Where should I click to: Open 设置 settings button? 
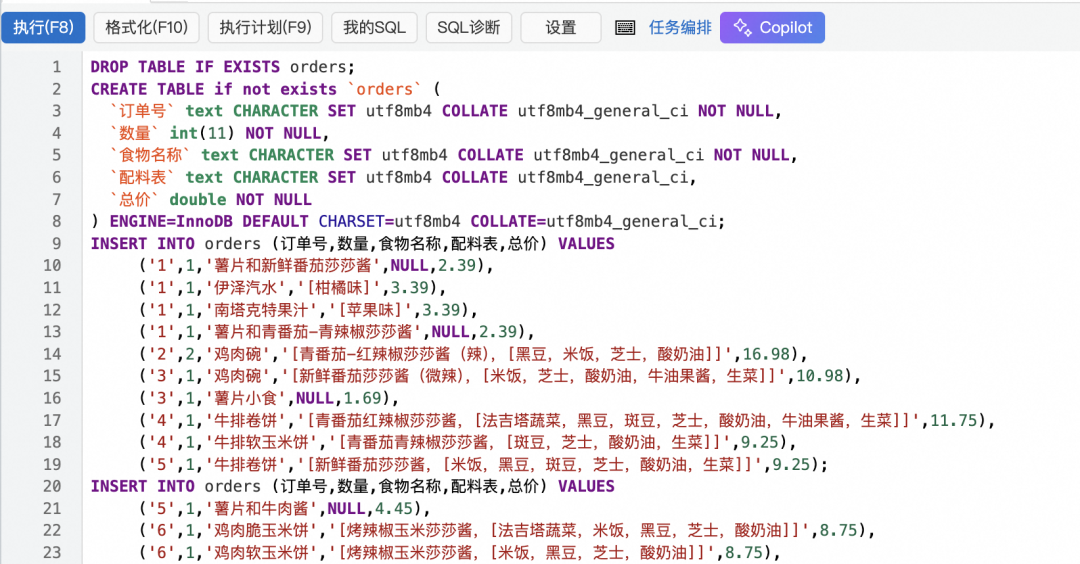(561, 28)
